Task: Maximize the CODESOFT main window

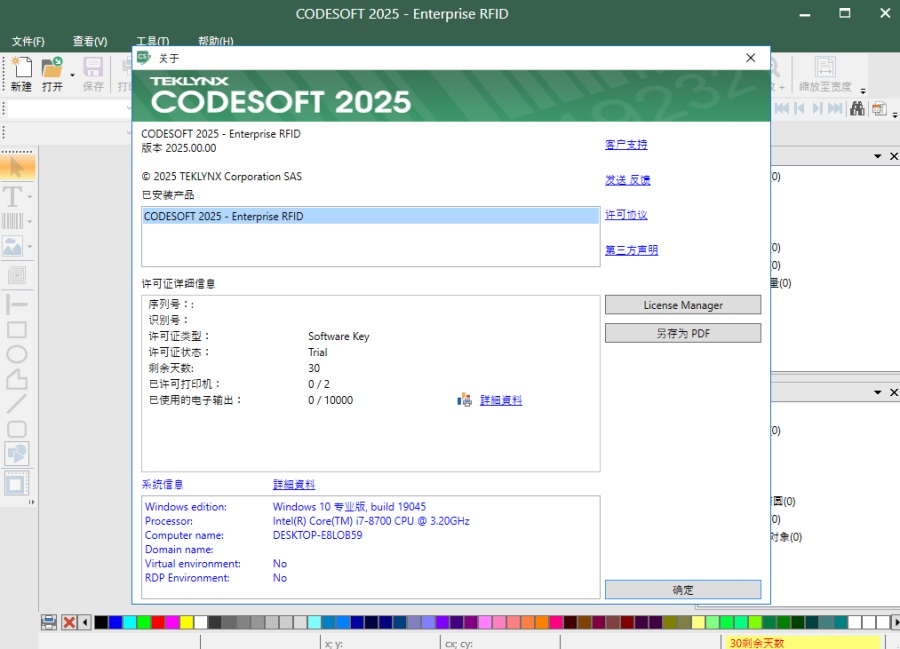Action: (x=845, y=13)
